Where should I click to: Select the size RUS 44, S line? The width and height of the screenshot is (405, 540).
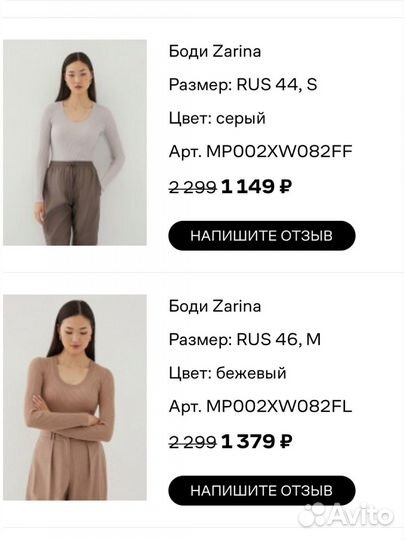[243, 85]
